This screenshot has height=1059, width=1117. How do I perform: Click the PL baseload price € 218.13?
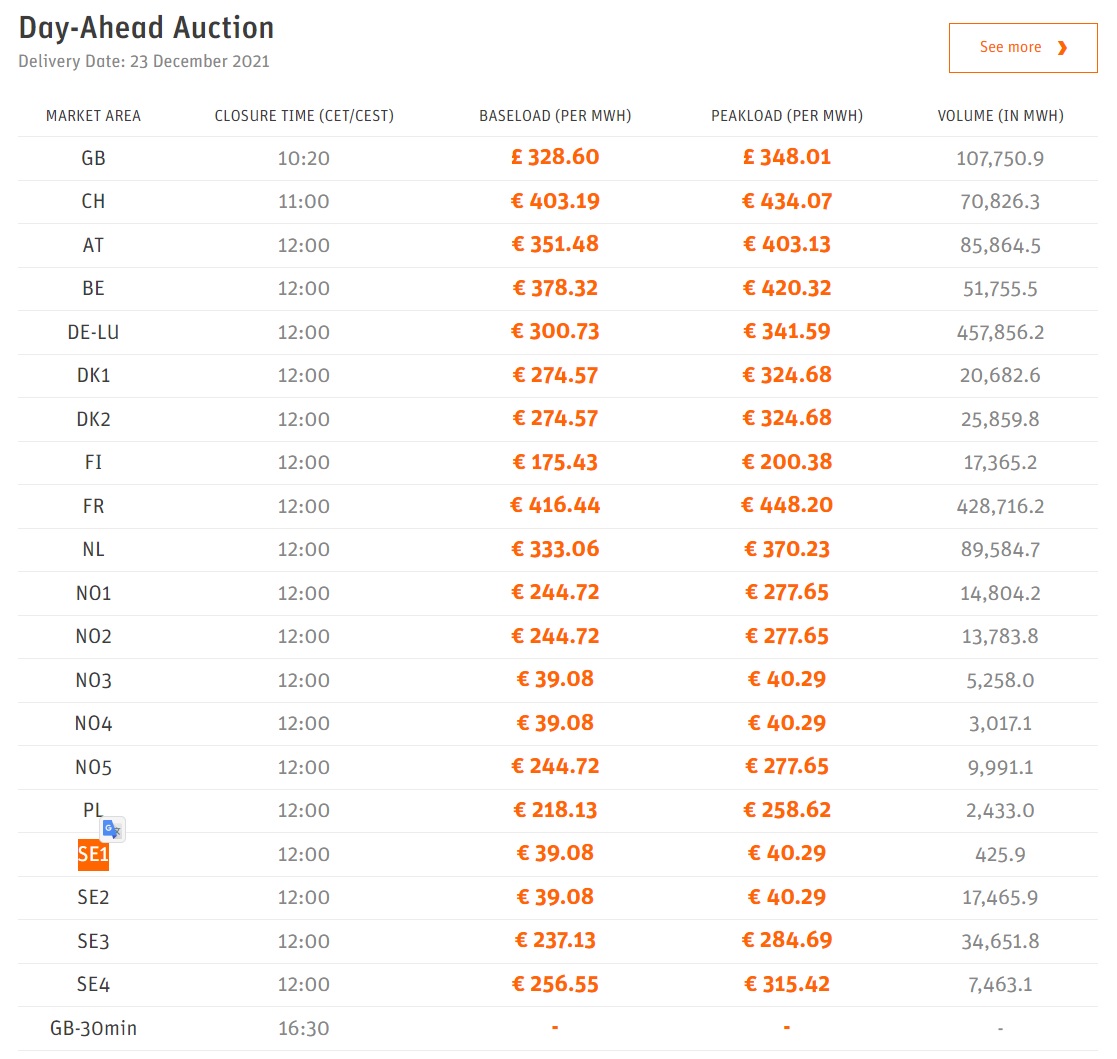click(555, 810)
